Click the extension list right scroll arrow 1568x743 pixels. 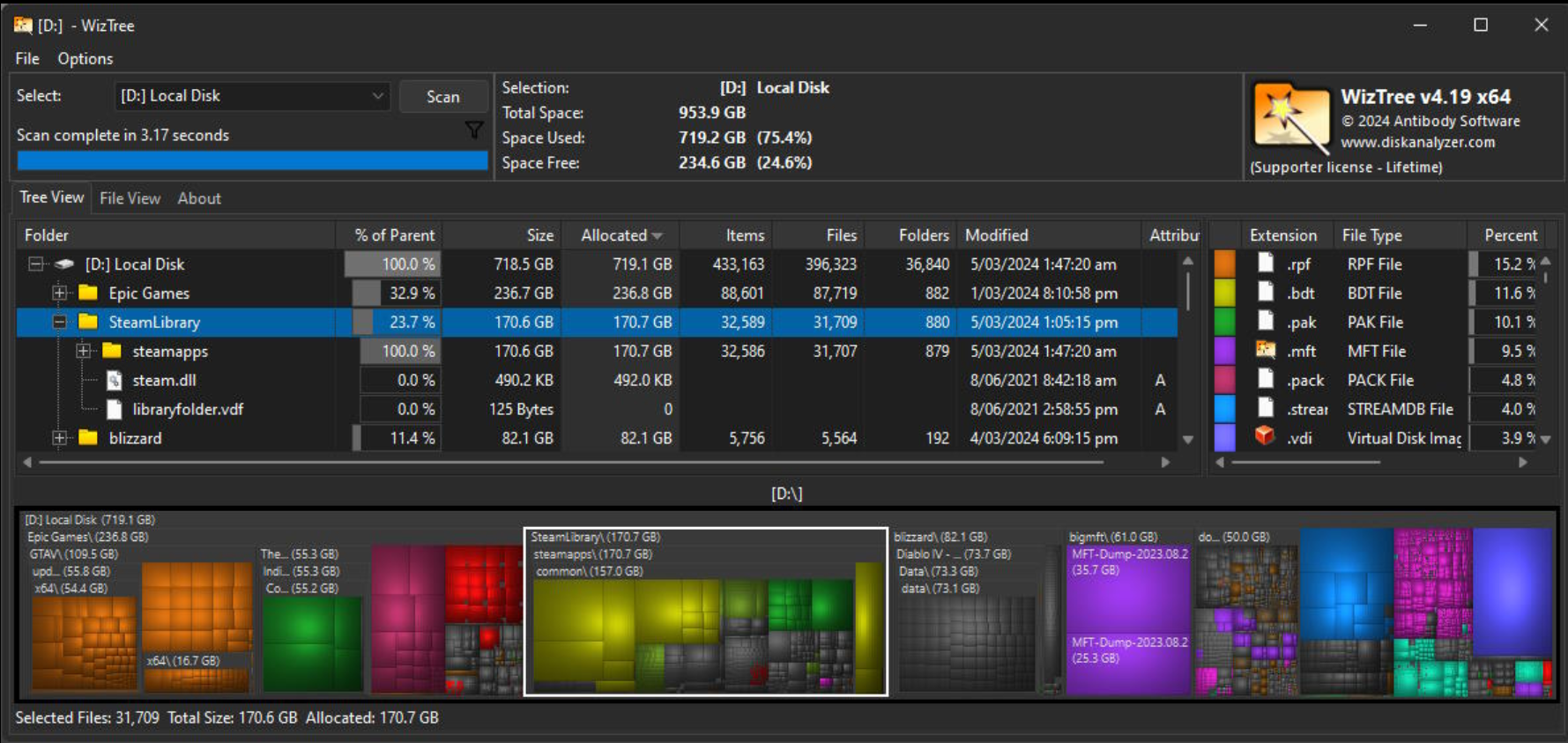pyautogui.click(x=1522, y=462)
